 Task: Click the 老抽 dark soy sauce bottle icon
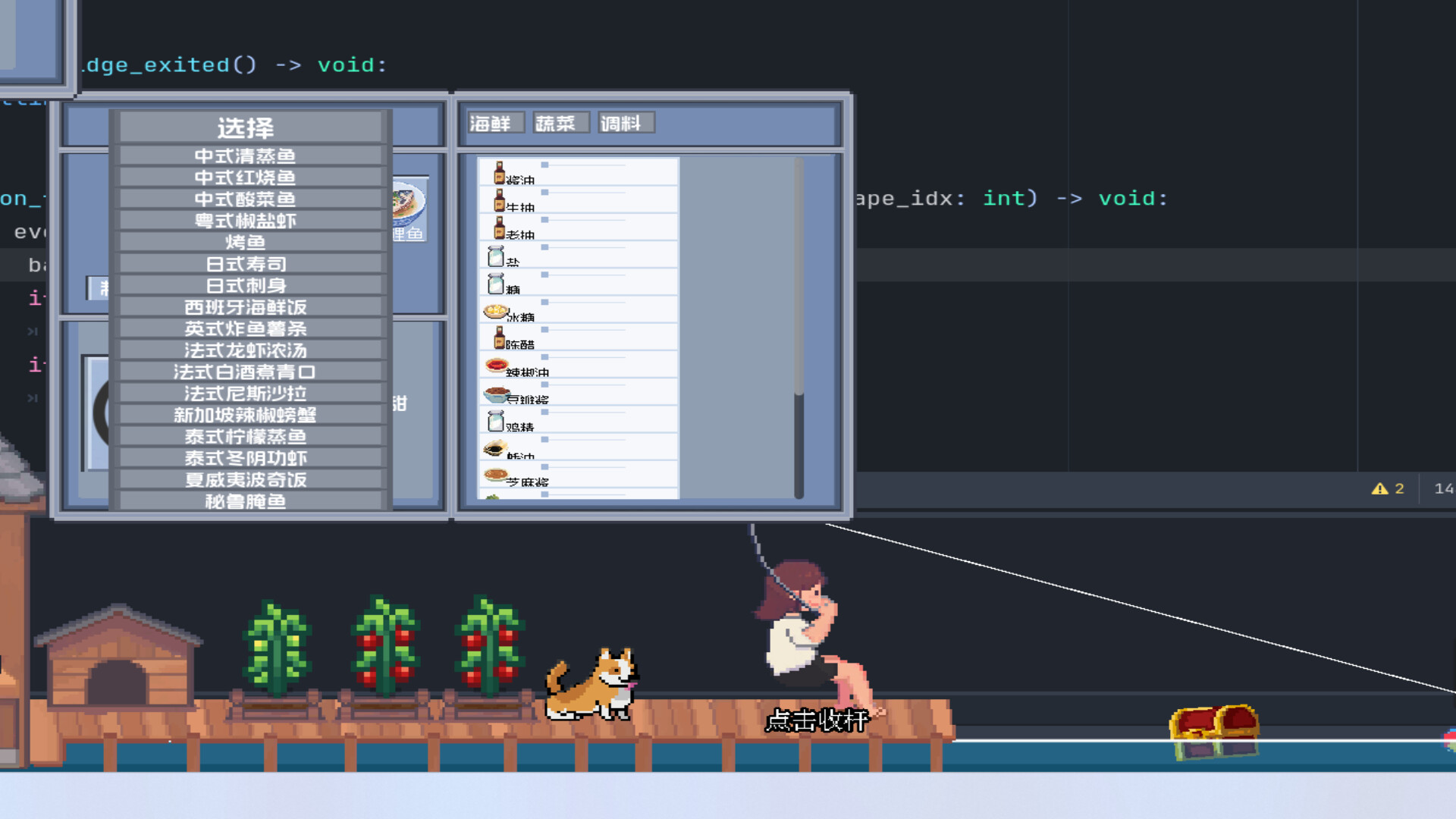(x=500, y=229)
